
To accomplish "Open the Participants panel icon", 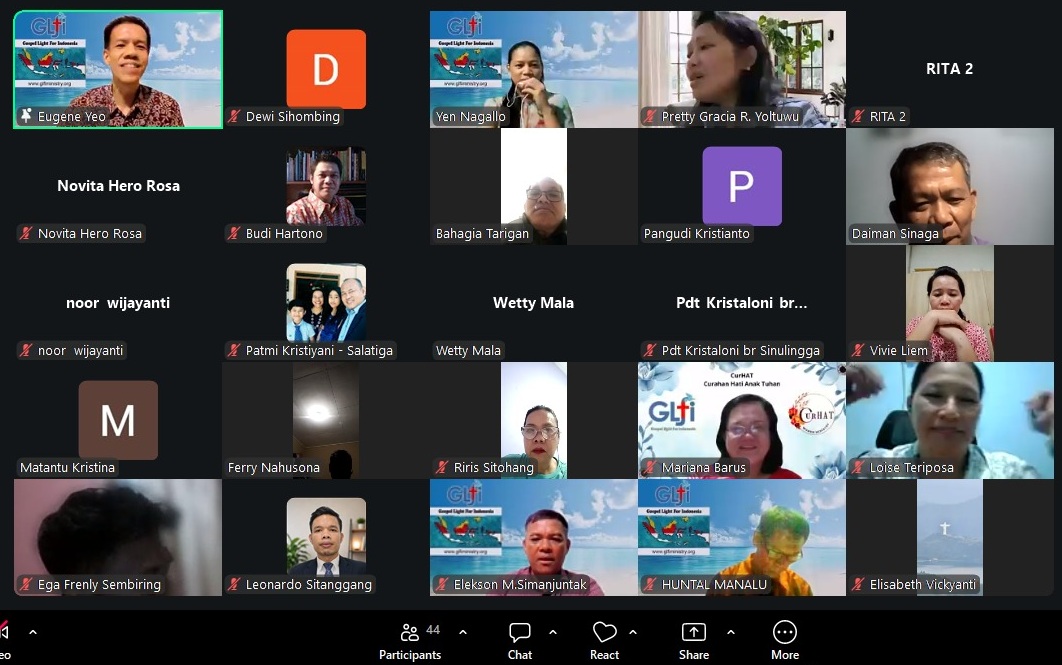I will coord(410,632).
